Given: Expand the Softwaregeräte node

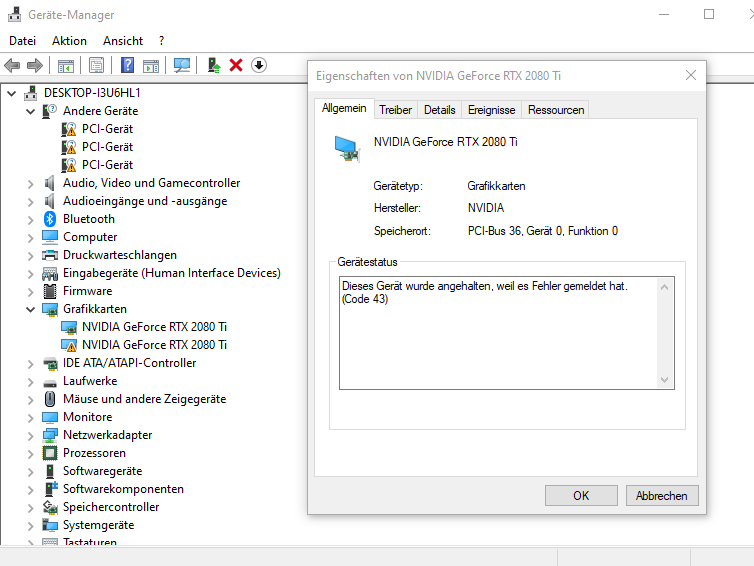Looking at the screenshot, I should [x=31, y=471].
